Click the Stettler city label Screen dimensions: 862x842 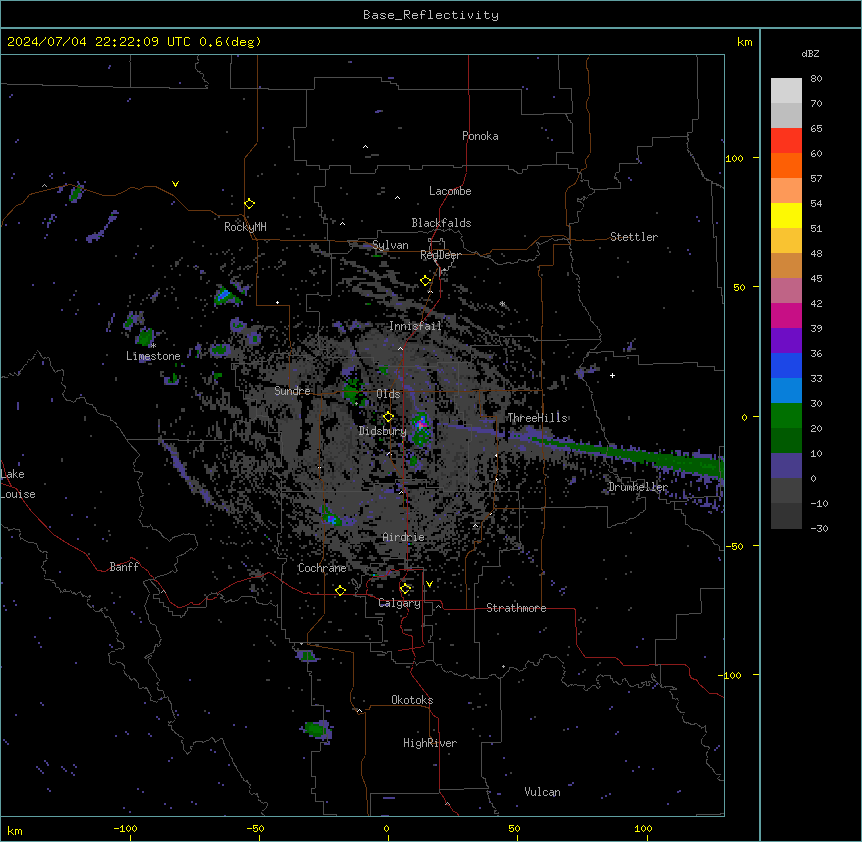point(633,237)
